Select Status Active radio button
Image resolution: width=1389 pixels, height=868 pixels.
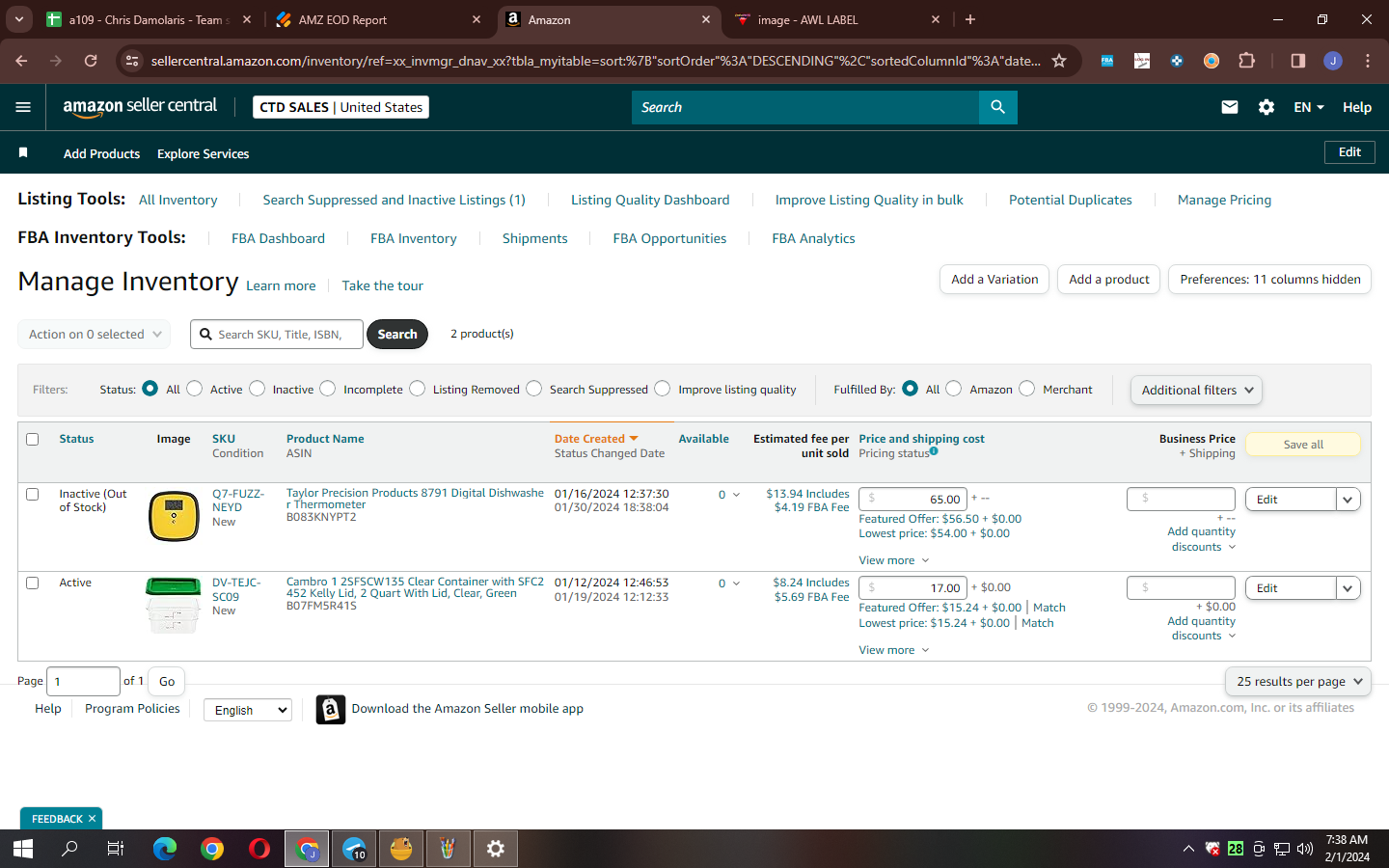pyautogui.click(x=194, y=389)
